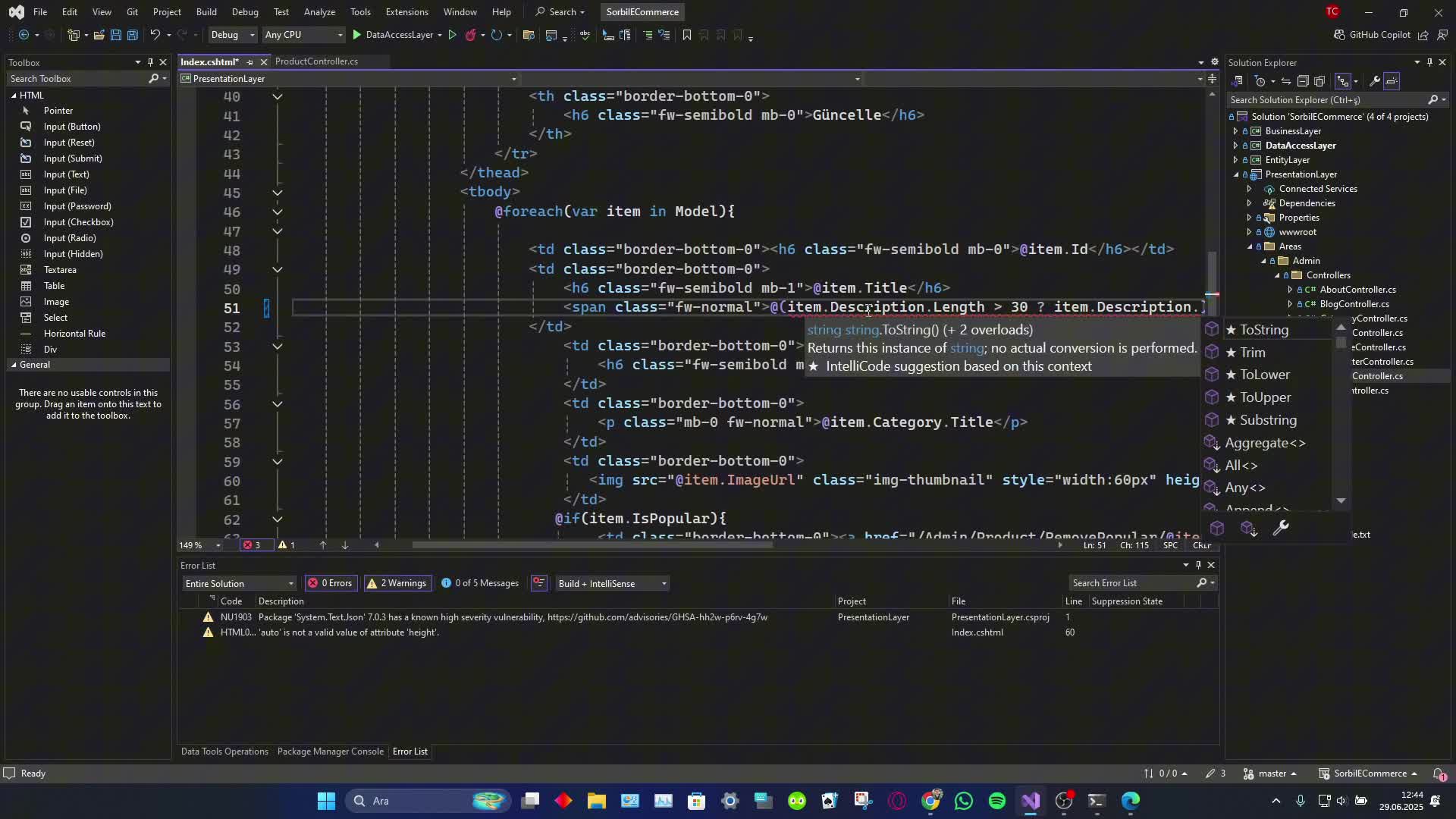The height and width of the screenshot is (819, 1456).
Task: Open the Analyze menu
Action: (319, 12)
